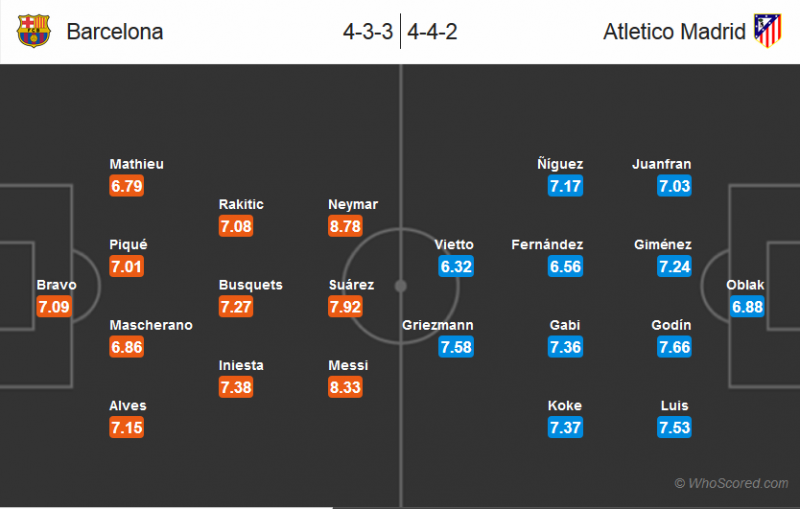Click Suárez's 7.92 rating badge
This screenshot has height=509, width=800.
coord(345,307)
